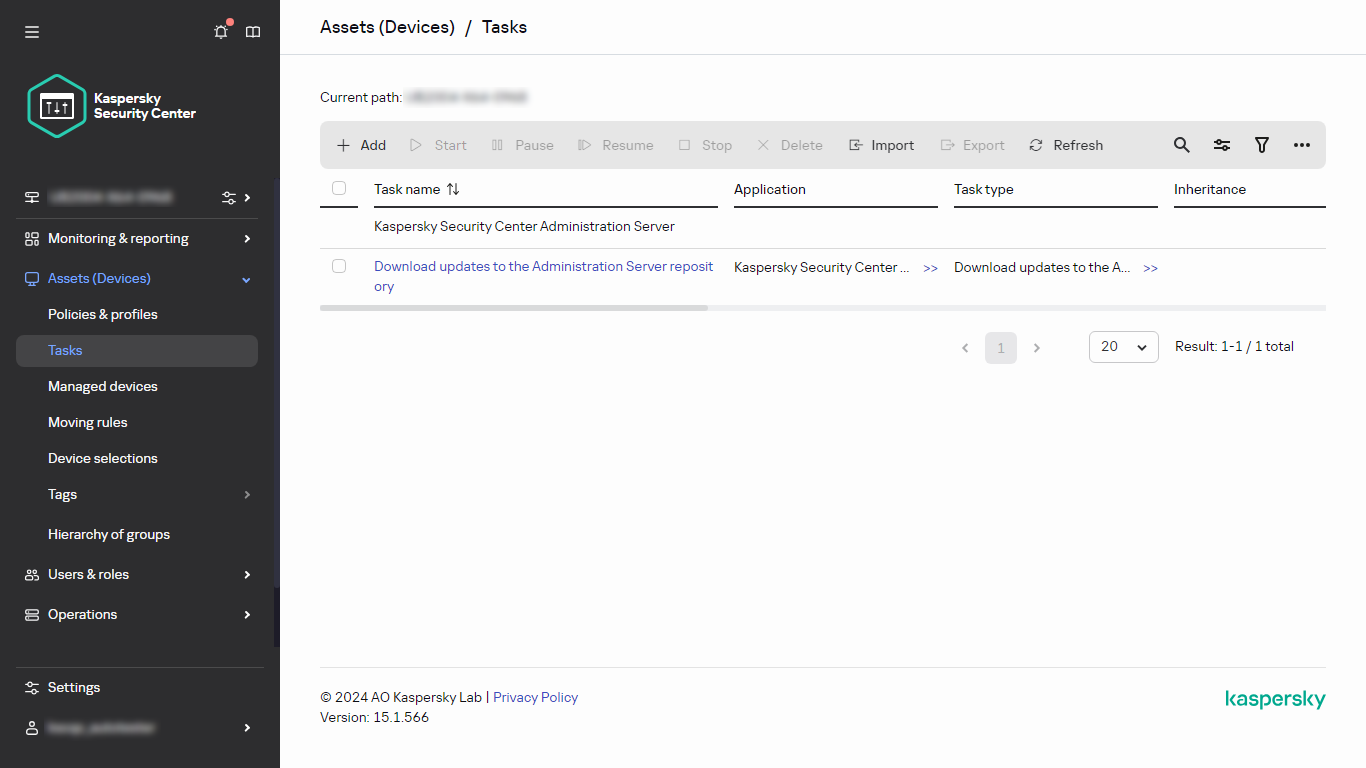Image resolution: width=1366 pixels, height=768 pixels.
Task: Open the help book icon
Action: click(x=253, y=32)
